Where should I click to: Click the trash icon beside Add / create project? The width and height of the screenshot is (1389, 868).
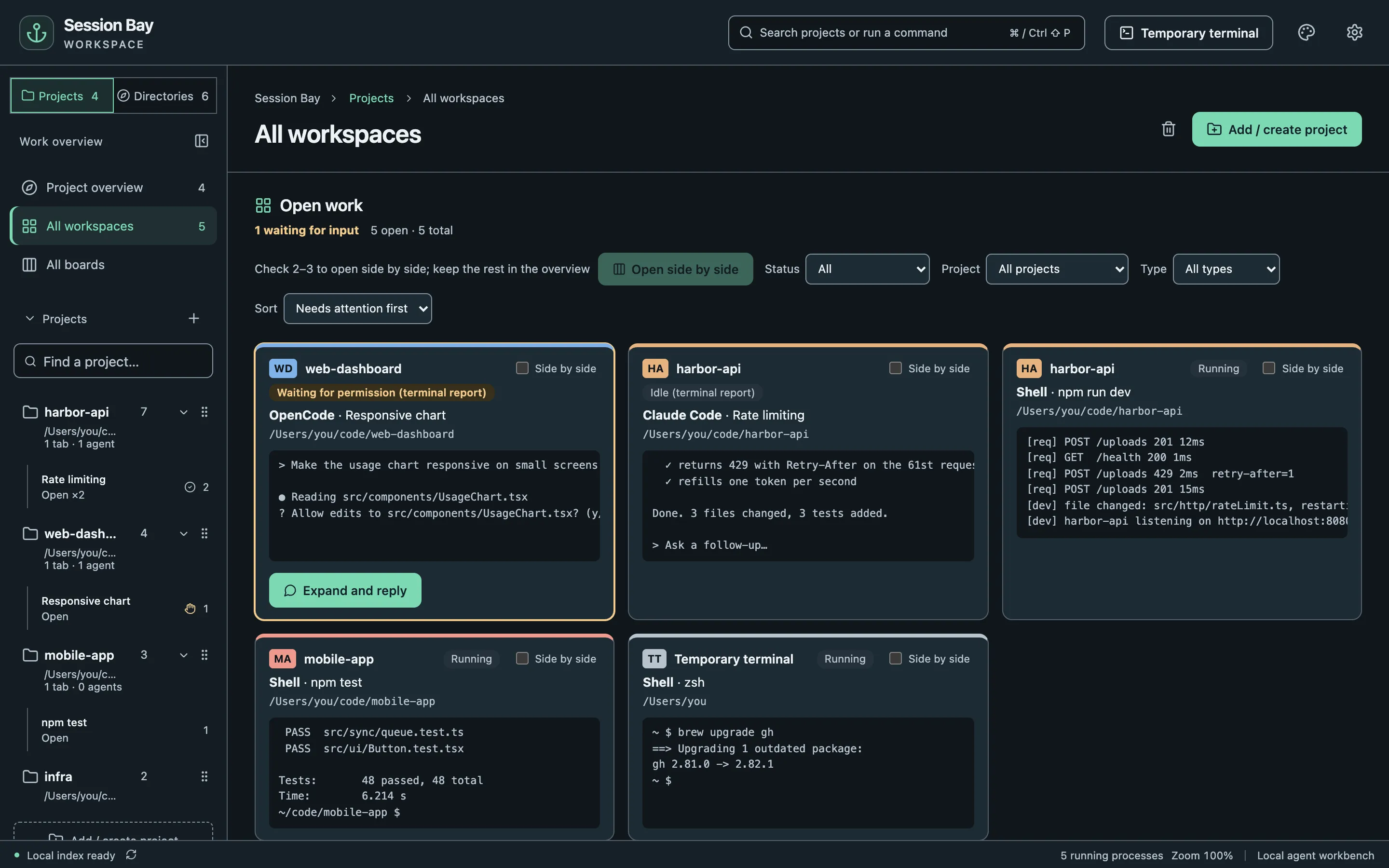click(x=1169, y=129)
